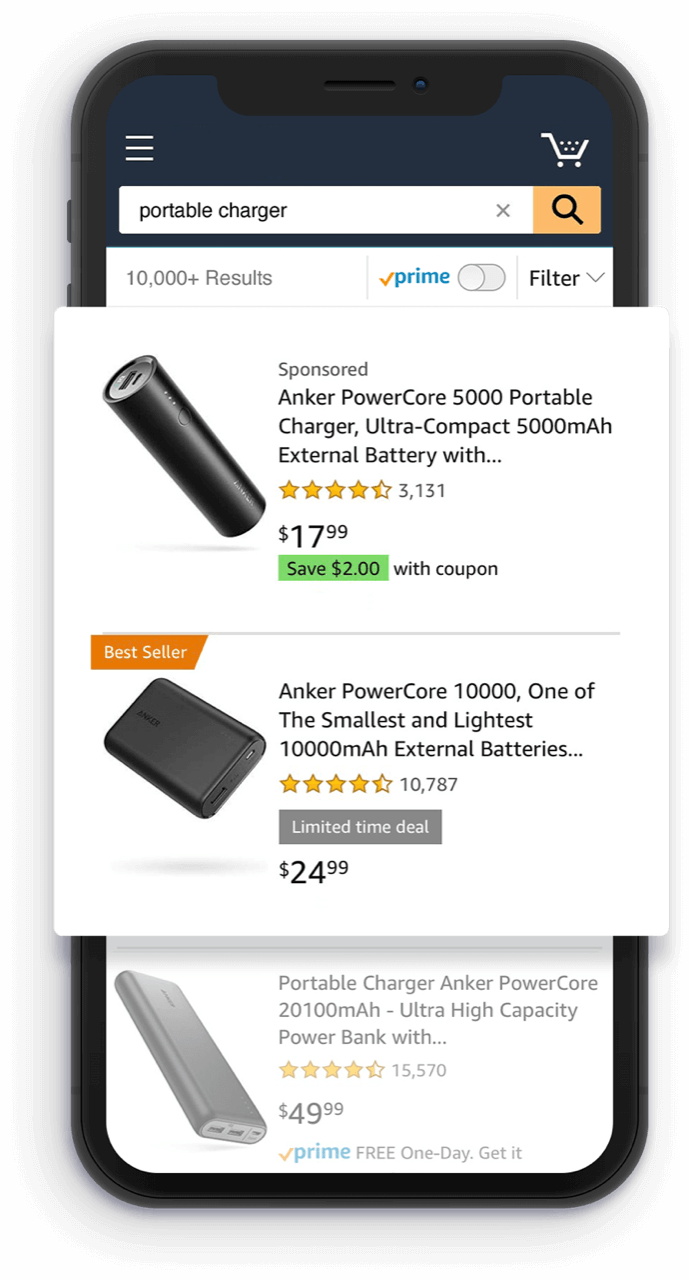The width and height of the screenshot is (689, 1280).
Task: Click the Limited time deal badge
Action: coord(360,827)
